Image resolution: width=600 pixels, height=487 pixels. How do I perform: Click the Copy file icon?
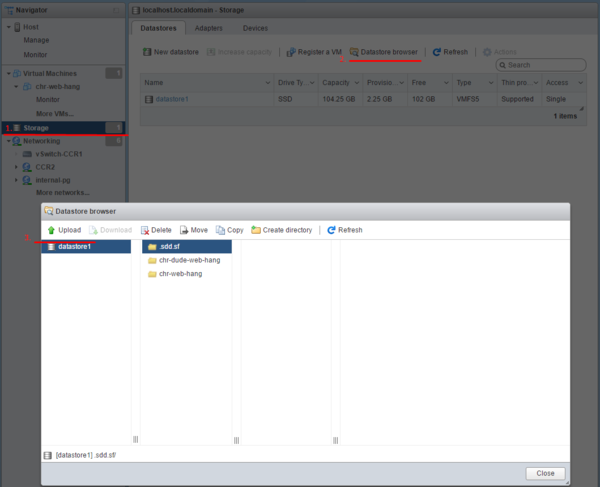click(x=220, y=230)
